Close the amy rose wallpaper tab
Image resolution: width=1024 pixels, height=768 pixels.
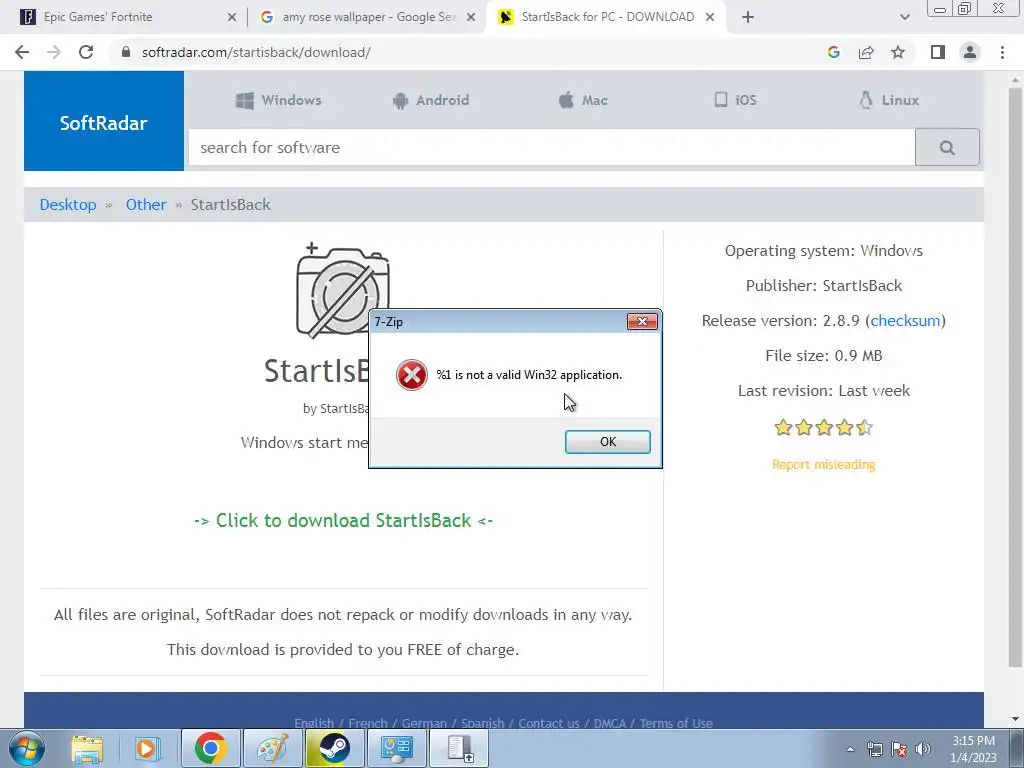pos(471,18)
